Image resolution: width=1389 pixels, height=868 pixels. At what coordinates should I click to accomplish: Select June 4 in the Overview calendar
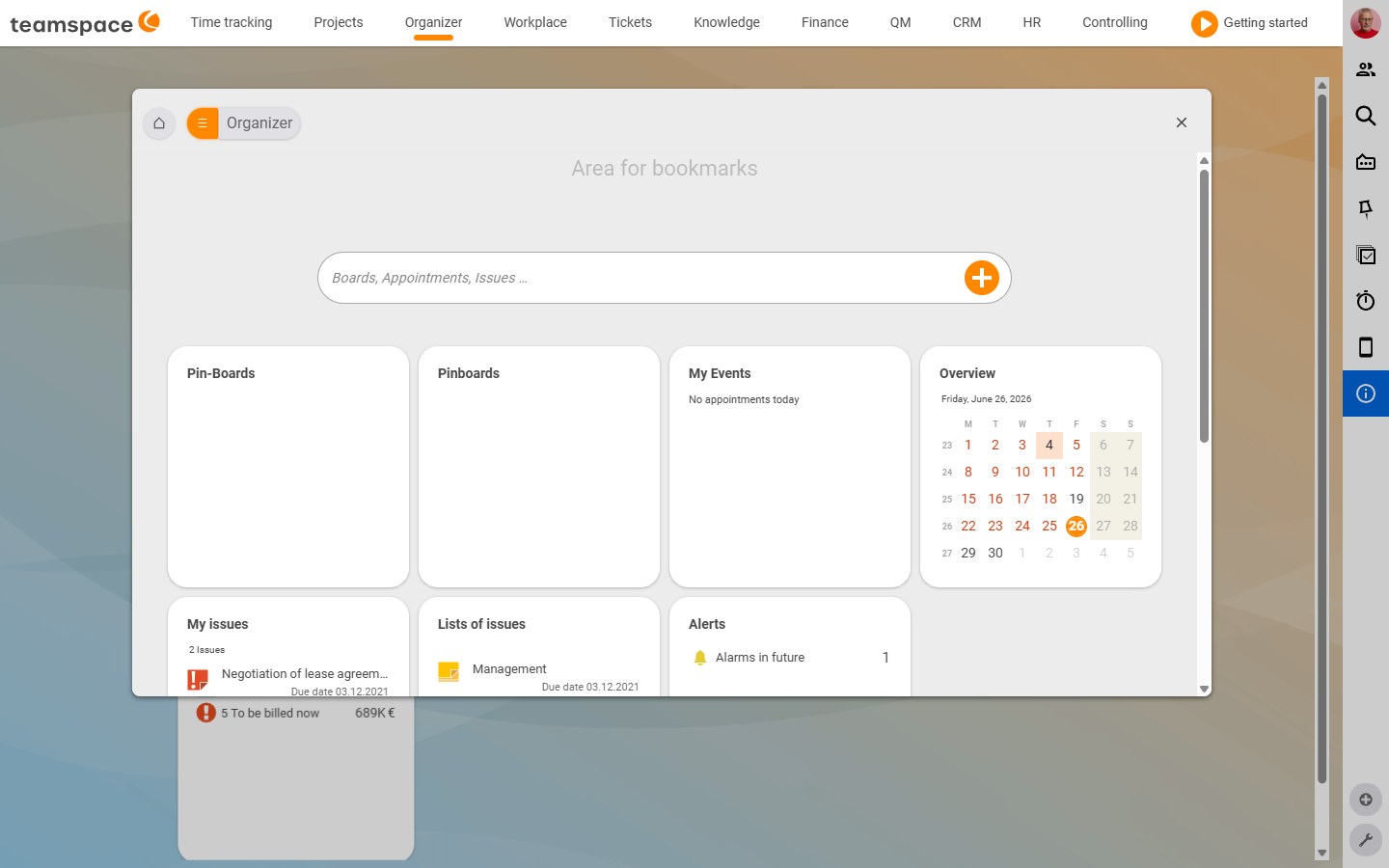[1049, 445]
